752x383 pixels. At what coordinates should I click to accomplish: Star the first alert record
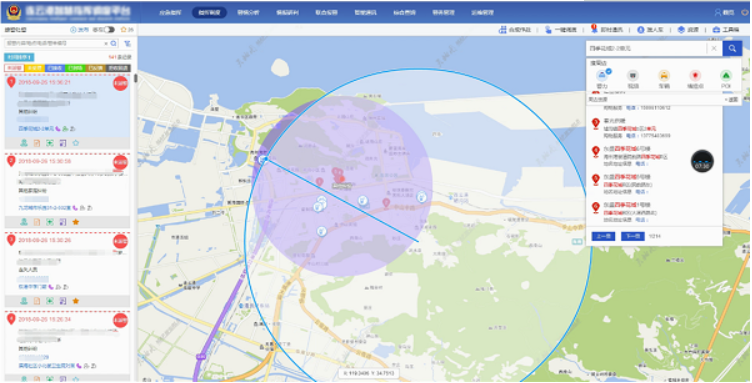pyautogui.click(x=75, y=143)
